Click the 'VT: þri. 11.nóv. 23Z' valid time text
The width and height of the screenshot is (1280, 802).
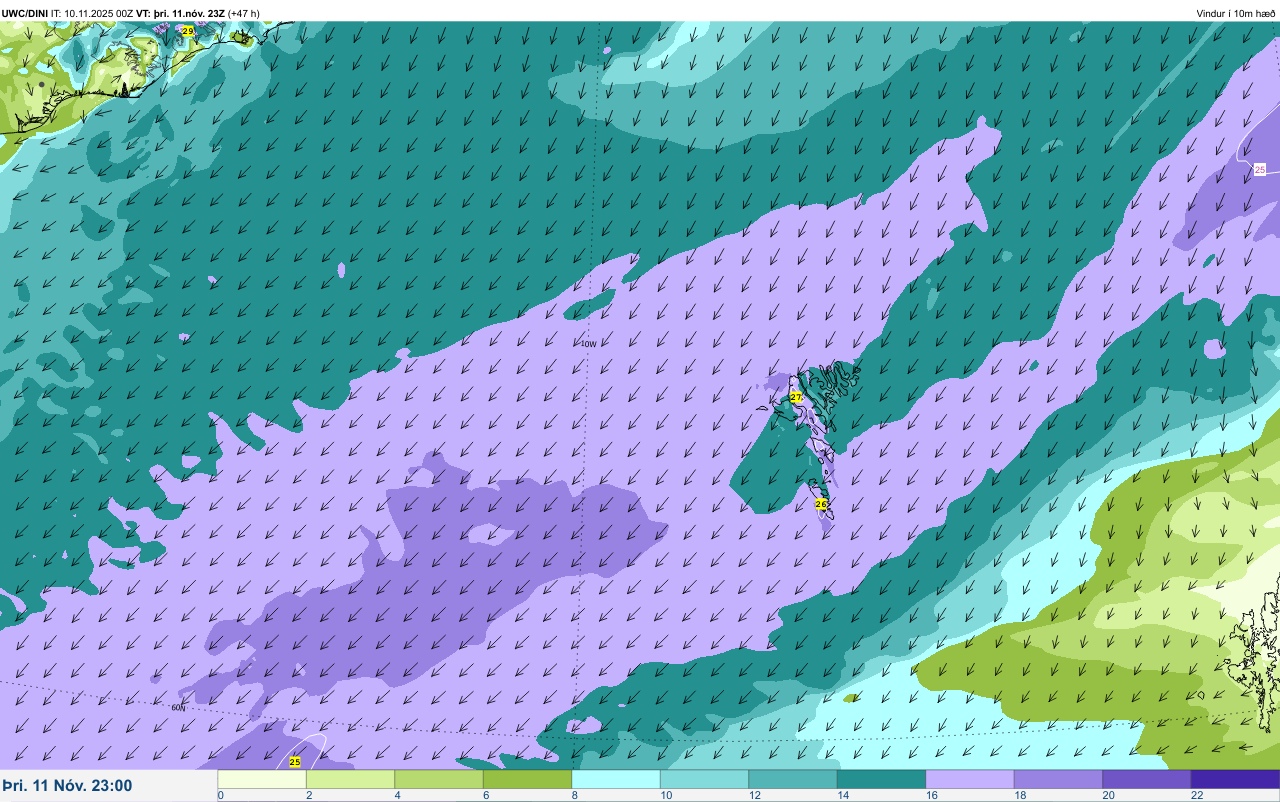[x=181, y=13]
